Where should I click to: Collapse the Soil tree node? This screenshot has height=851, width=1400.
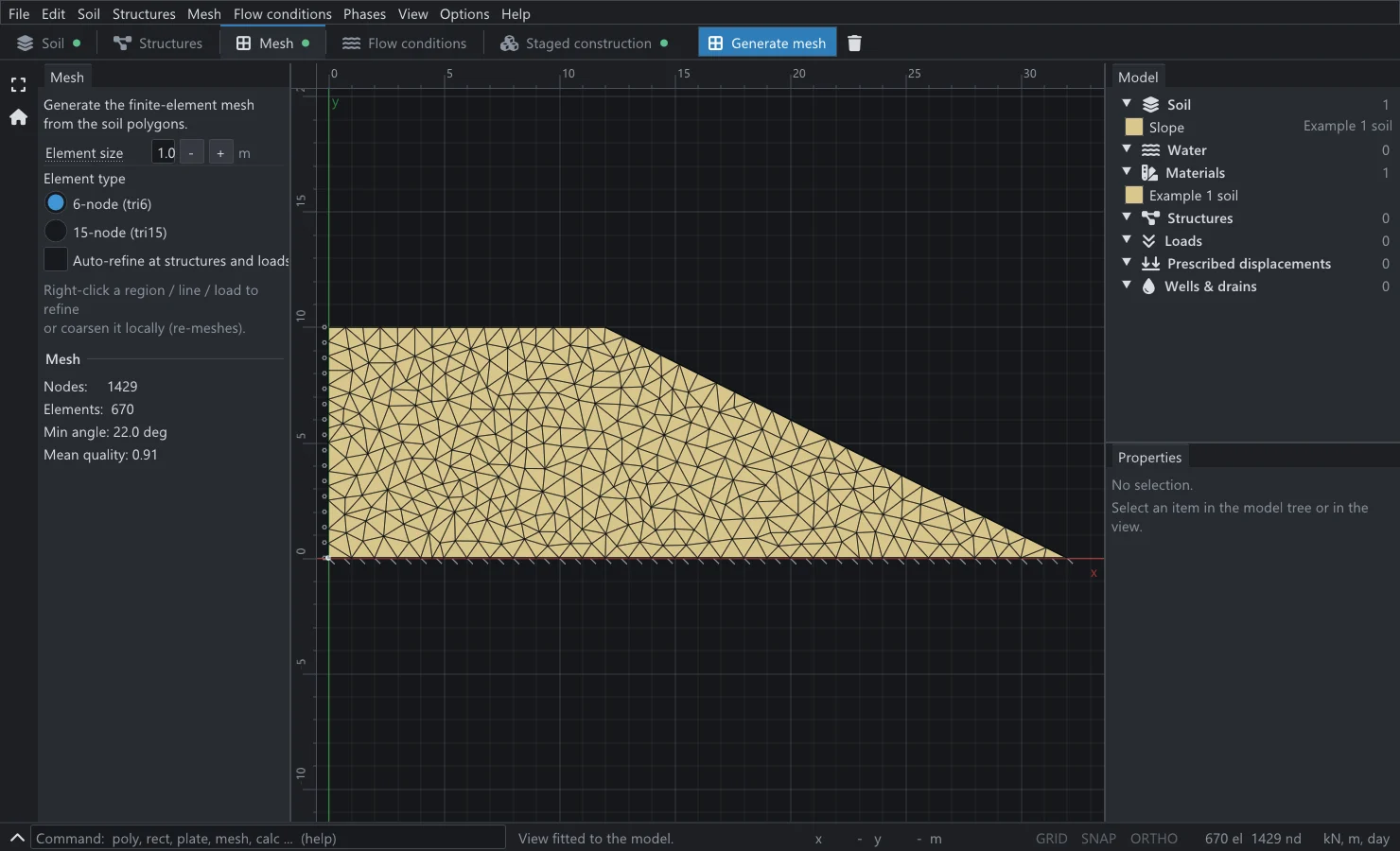(x=1127, y=103)
